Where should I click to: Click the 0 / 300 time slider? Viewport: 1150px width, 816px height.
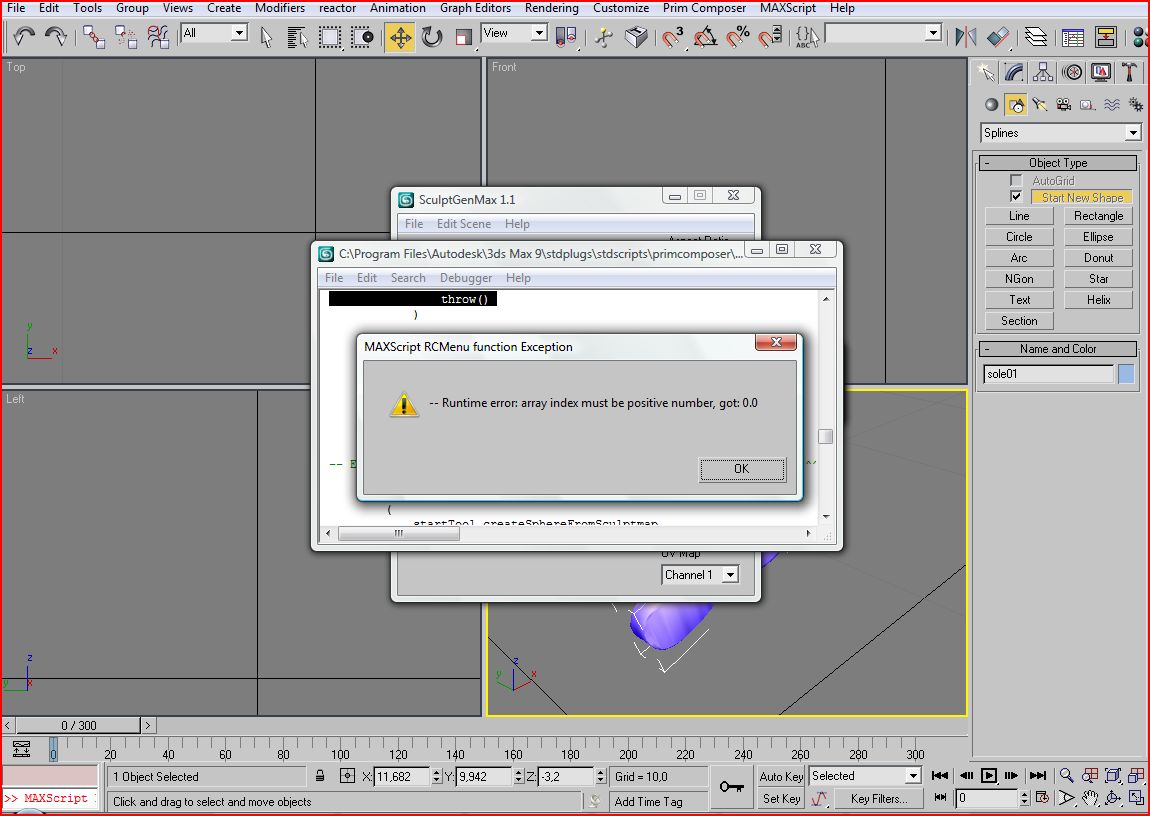pos(78,725)
